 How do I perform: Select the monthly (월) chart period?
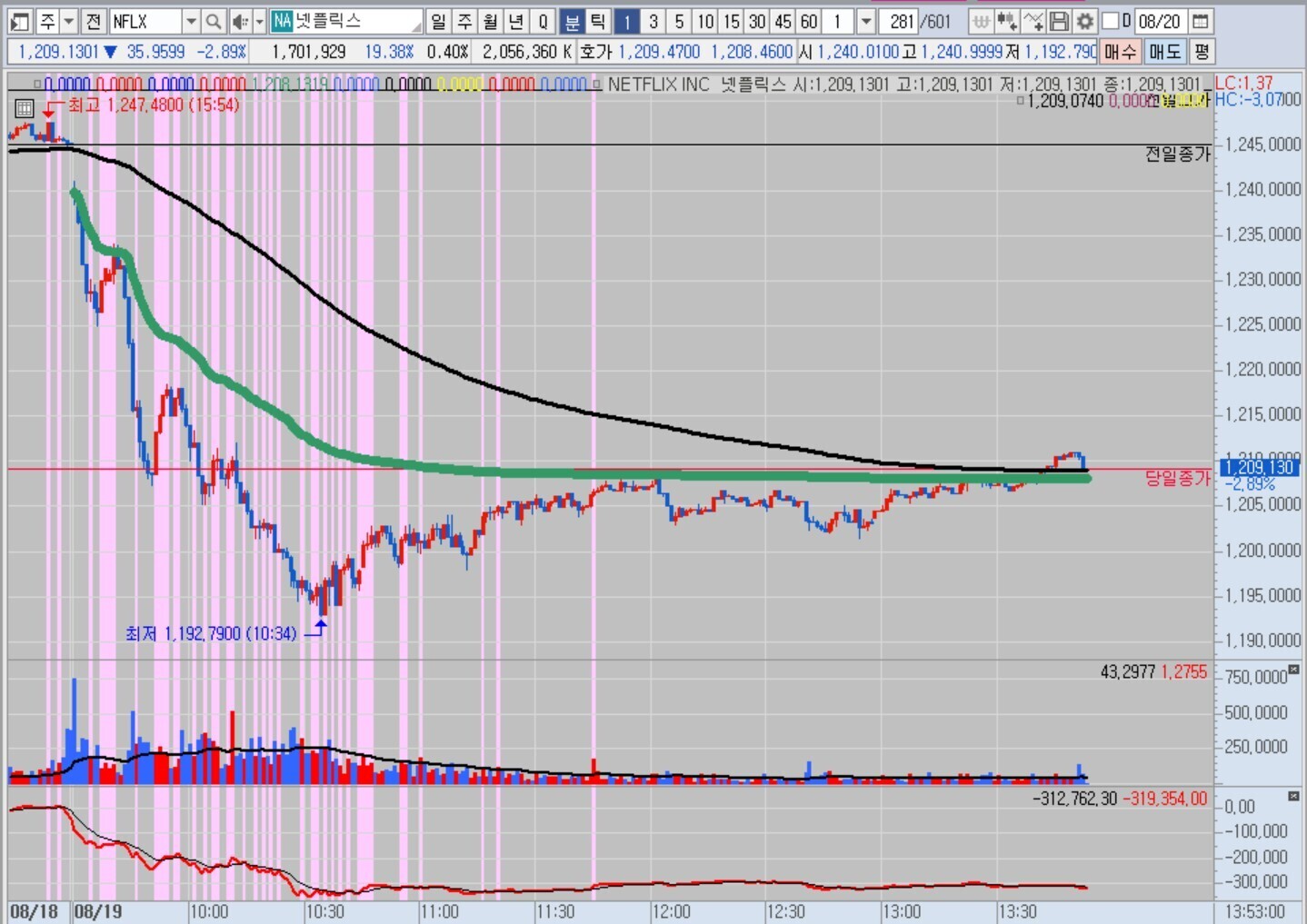pos(491,21)
